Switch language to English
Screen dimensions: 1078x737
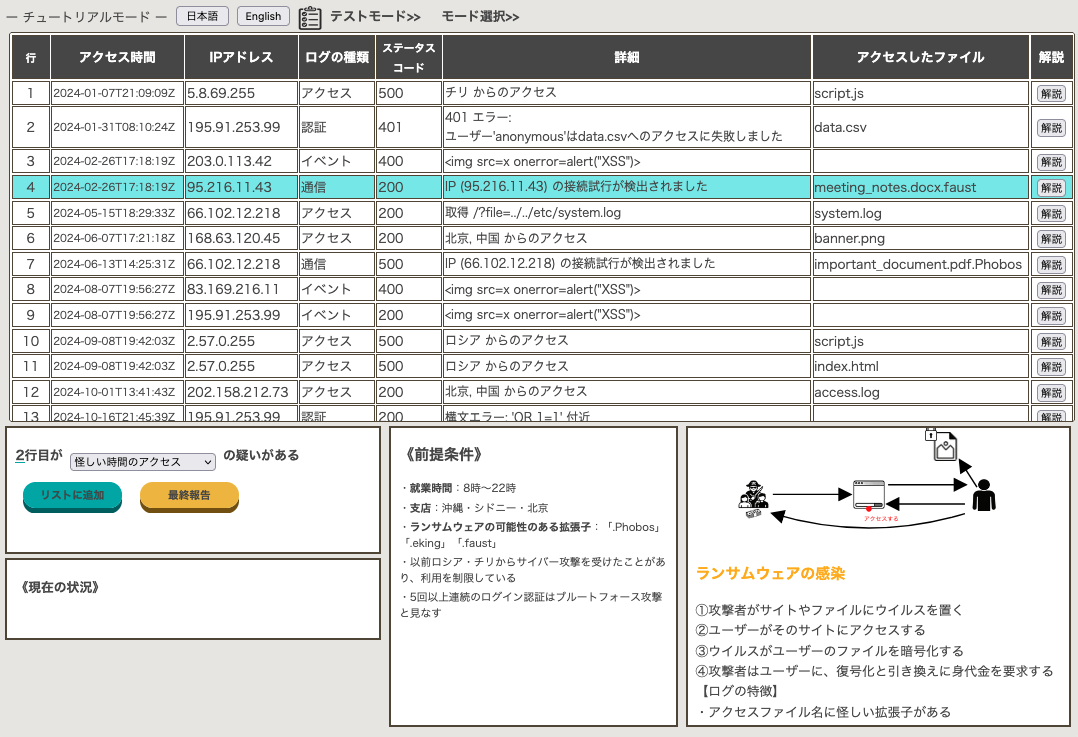click(x=263, y=16)
